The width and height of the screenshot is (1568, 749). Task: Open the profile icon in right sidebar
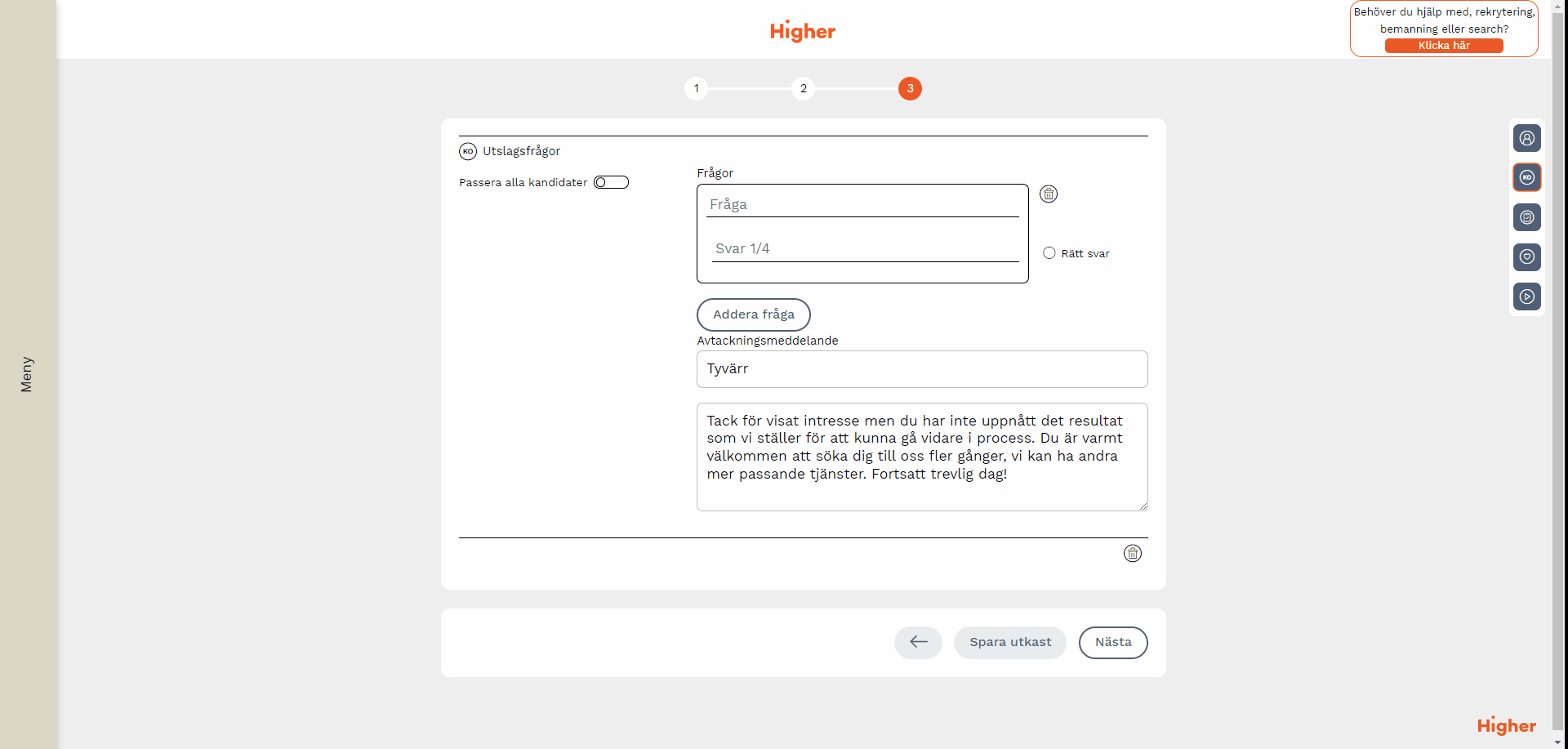click(x=1526, y=138)
